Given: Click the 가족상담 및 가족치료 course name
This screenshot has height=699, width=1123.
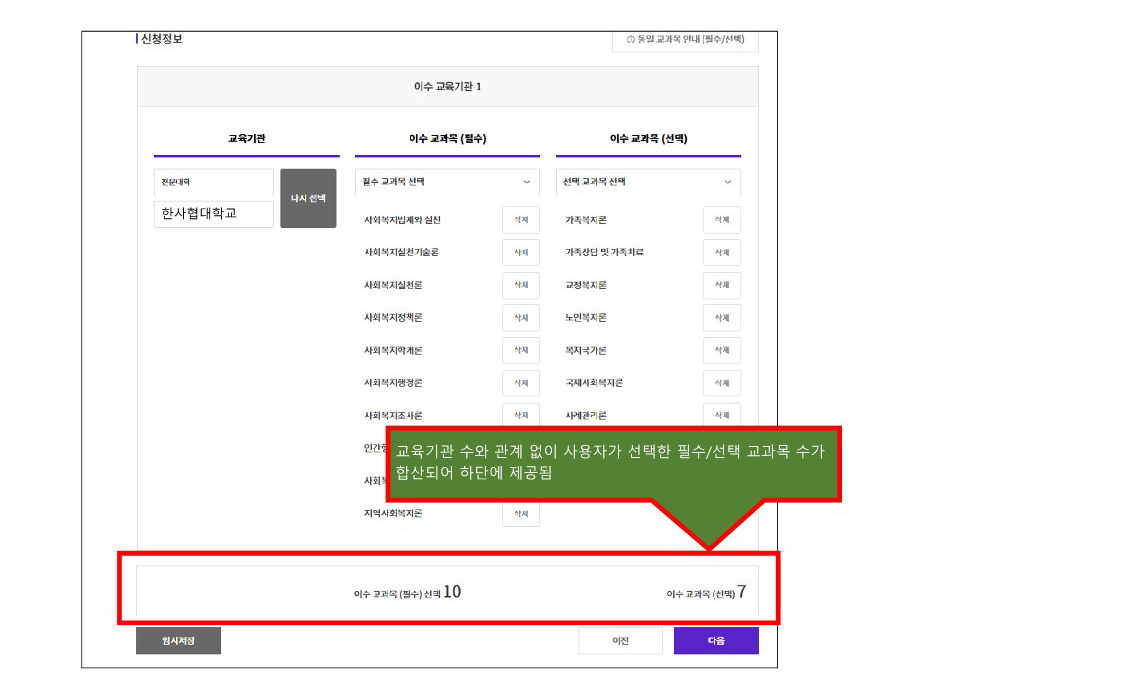Looking at the screenshot, I should (x=604, y=252).
